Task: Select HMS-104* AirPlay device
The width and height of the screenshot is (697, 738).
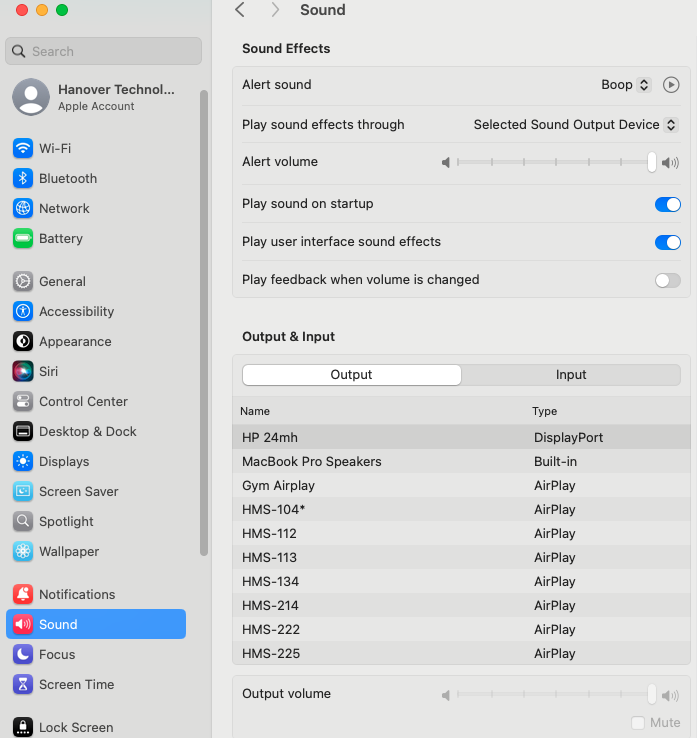Action: pyautogui.click(x=461, y=509)
